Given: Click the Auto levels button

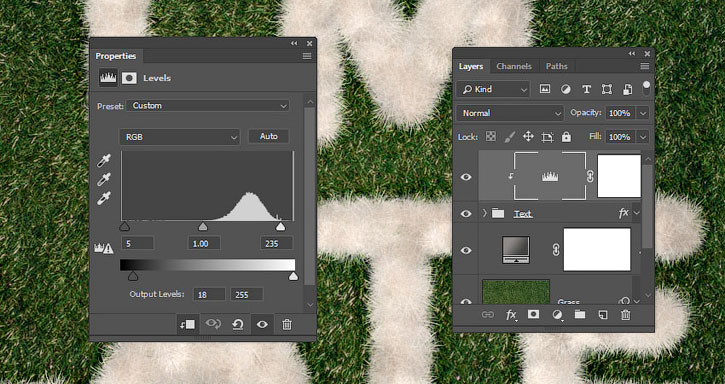Looking at the screenshot, I should 269,136.
